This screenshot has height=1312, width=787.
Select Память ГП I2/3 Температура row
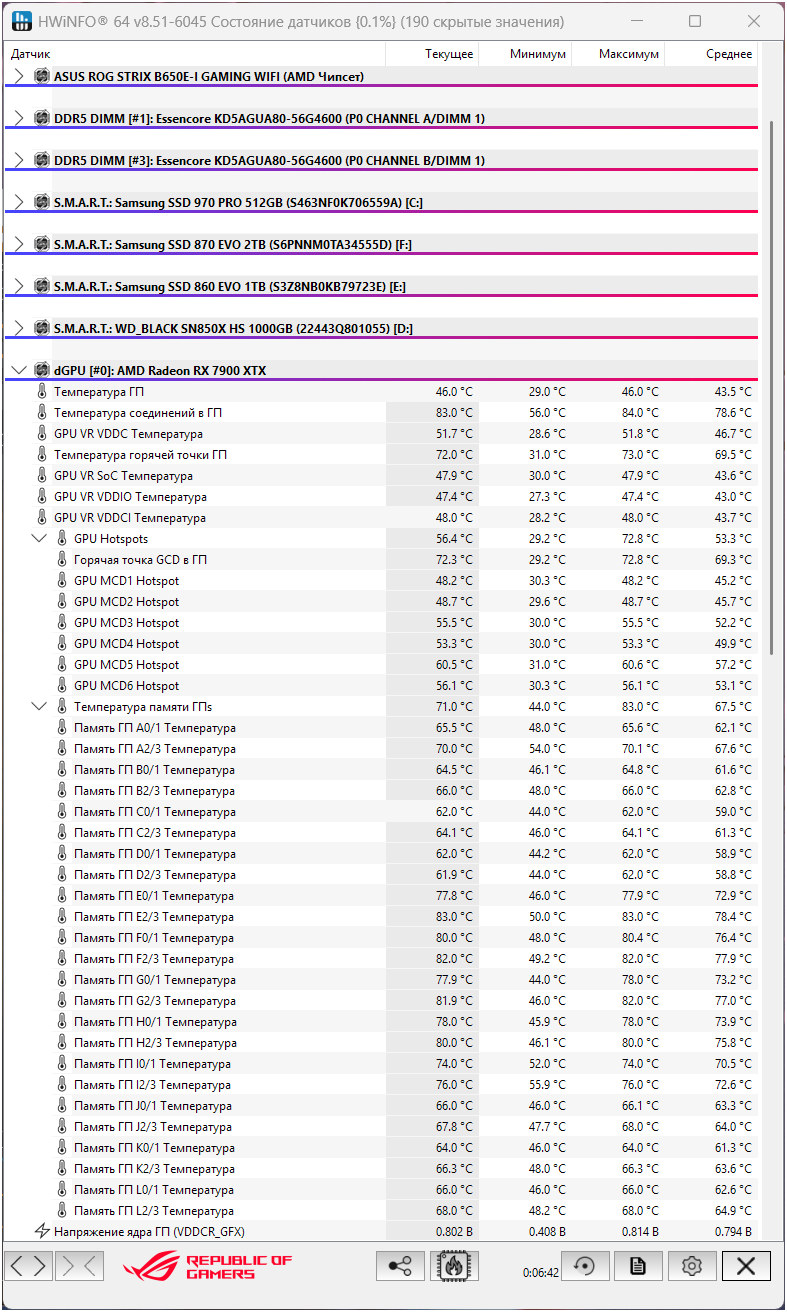pyautogui.click(x=381, y=1085)
